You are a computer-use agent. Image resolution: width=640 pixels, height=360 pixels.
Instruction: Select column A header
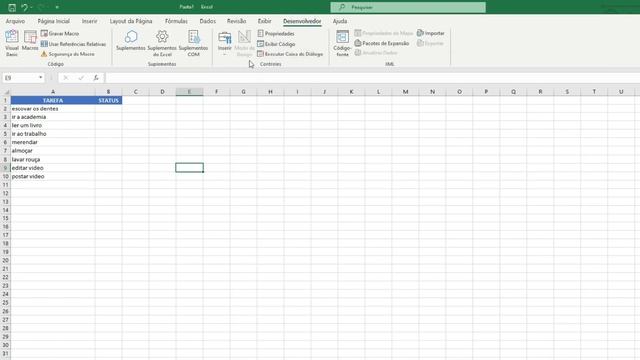coord(53,92)
